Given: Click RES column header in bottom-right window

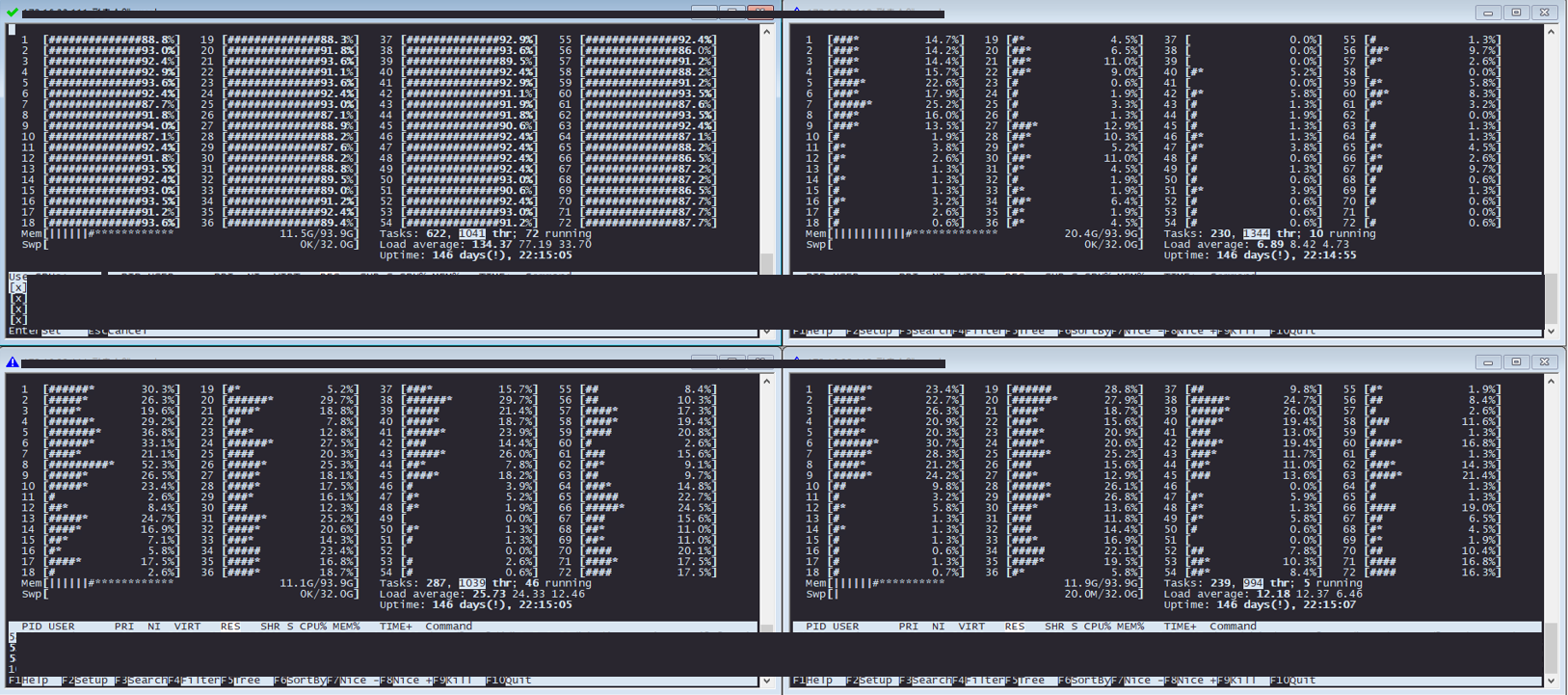Looking at the screenshot, I should [1015, 627].
